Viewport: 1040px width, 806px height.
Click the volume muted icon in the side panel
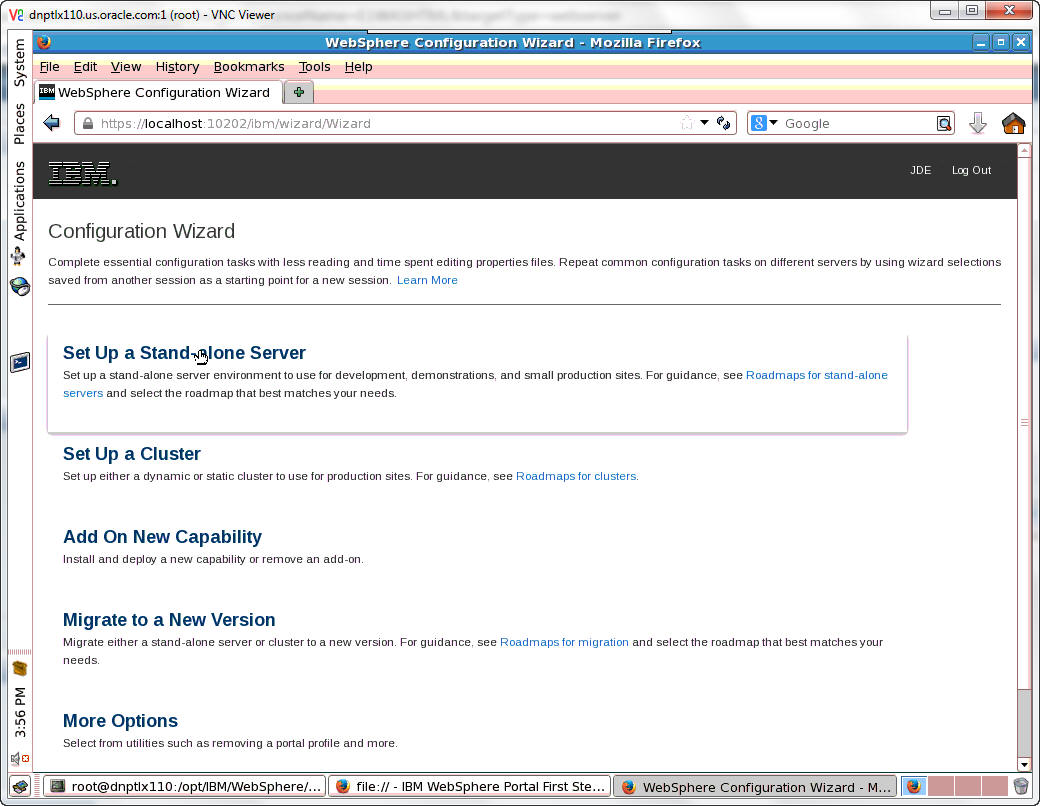(20, 758)
